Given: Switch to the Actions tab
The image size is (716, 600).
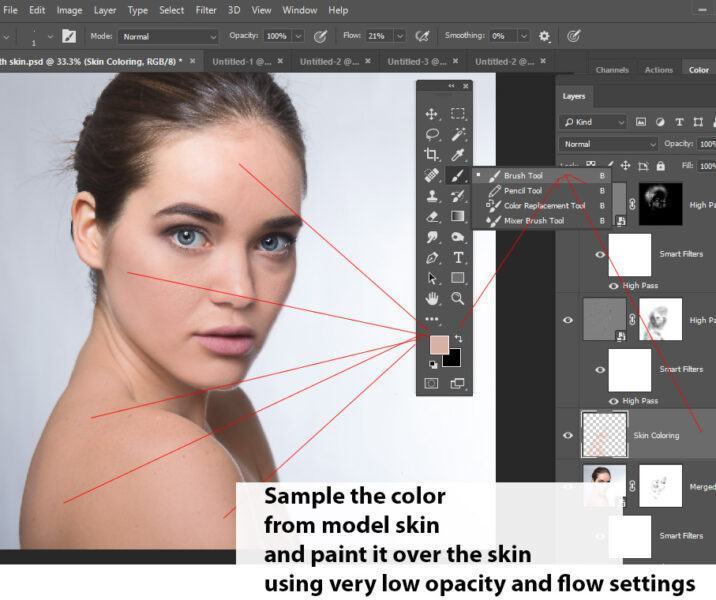Looking at the screenshot, I should tap(658, 70).
